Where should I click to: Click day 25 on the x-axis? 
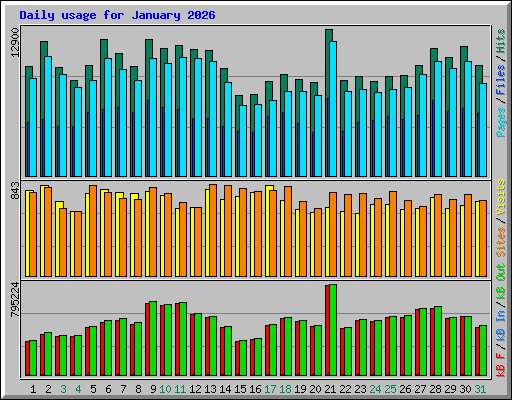pos(390,389)
